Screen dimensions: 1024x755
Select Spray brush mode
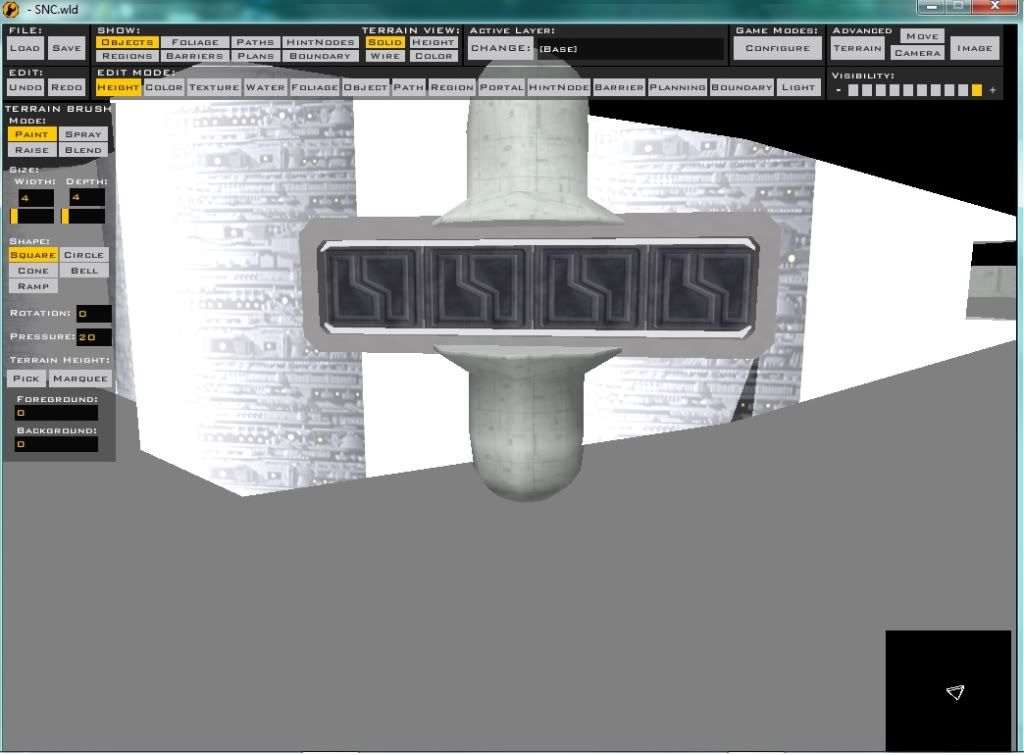click(84, 134)
